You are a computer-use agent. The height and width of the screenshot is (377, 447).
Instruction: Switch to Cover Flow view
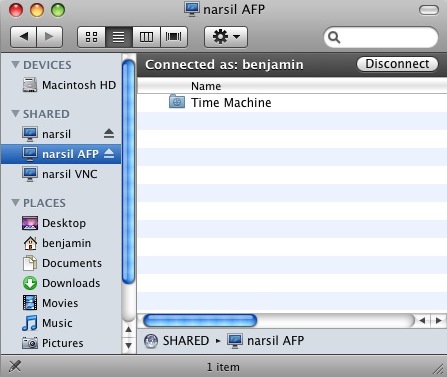pyautogui.click(x=174, y=37)
